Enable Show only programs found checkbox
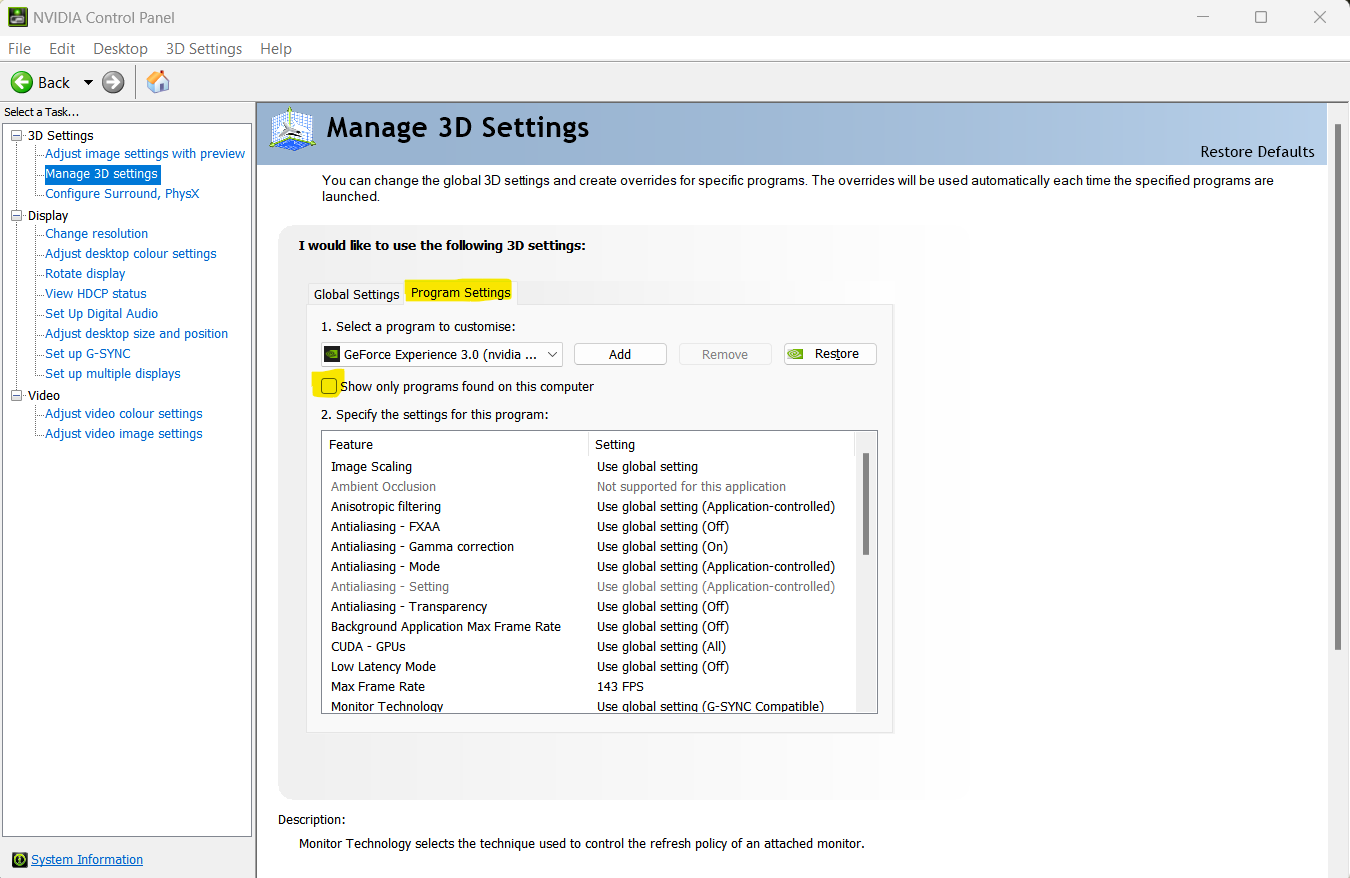This screenshot has height=878, width=1350. [x=329, y=386]
